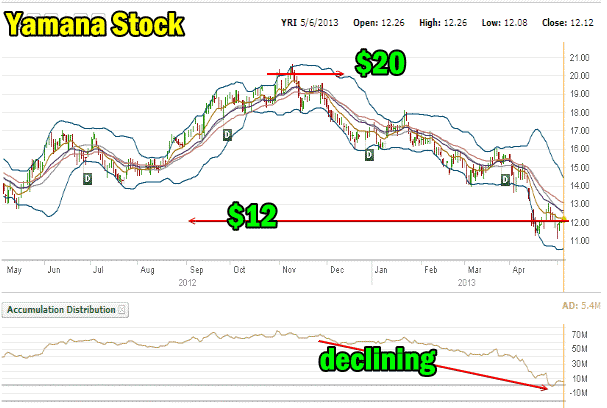Image resolution: width=607 pixels, height=408 pixels.
Task: Click the 18.00 price axis label
Action: coord(580,113)
